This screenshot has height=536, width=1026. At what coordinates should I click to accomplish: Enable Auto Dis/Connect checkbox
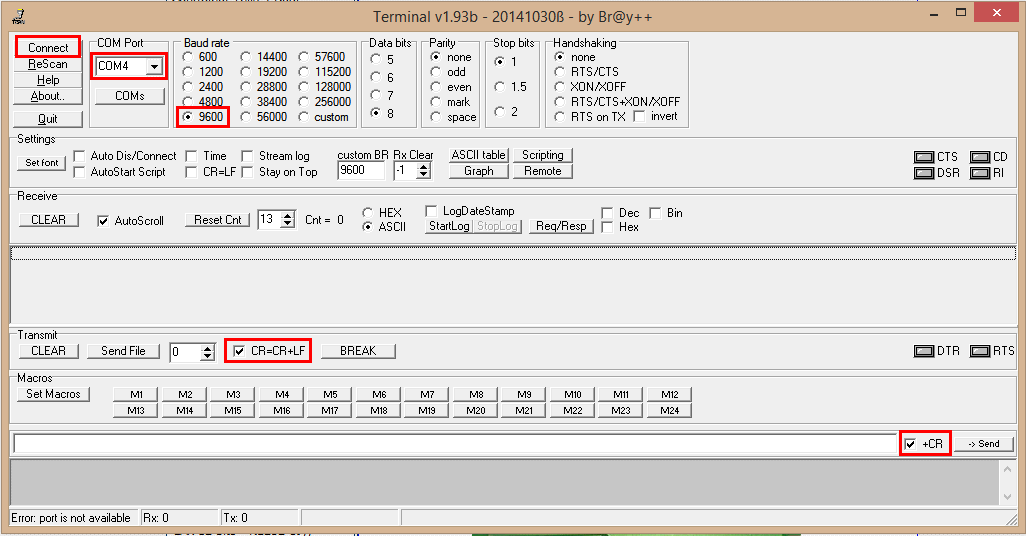click(80, 156)
